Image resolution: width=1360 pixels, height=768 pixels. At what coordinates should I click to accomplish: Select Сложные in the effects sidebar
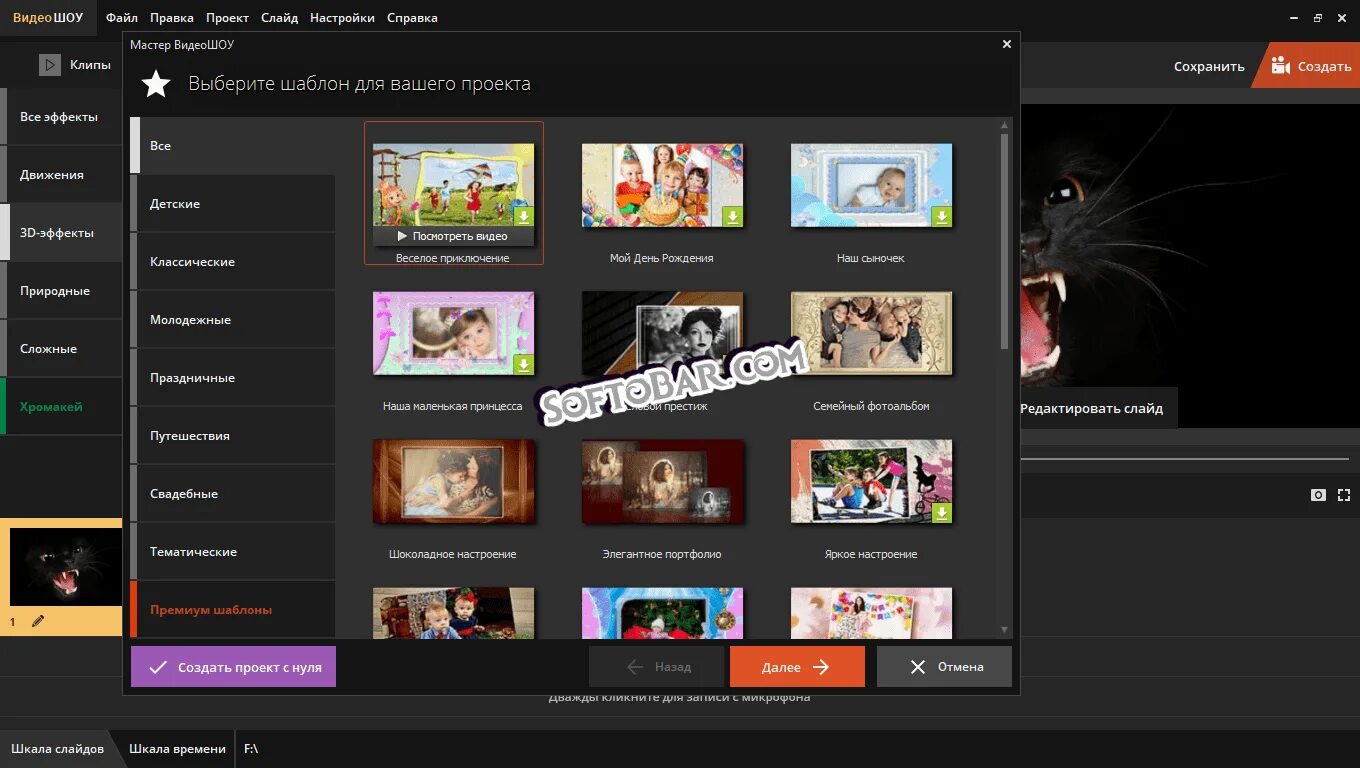[61, 349]
